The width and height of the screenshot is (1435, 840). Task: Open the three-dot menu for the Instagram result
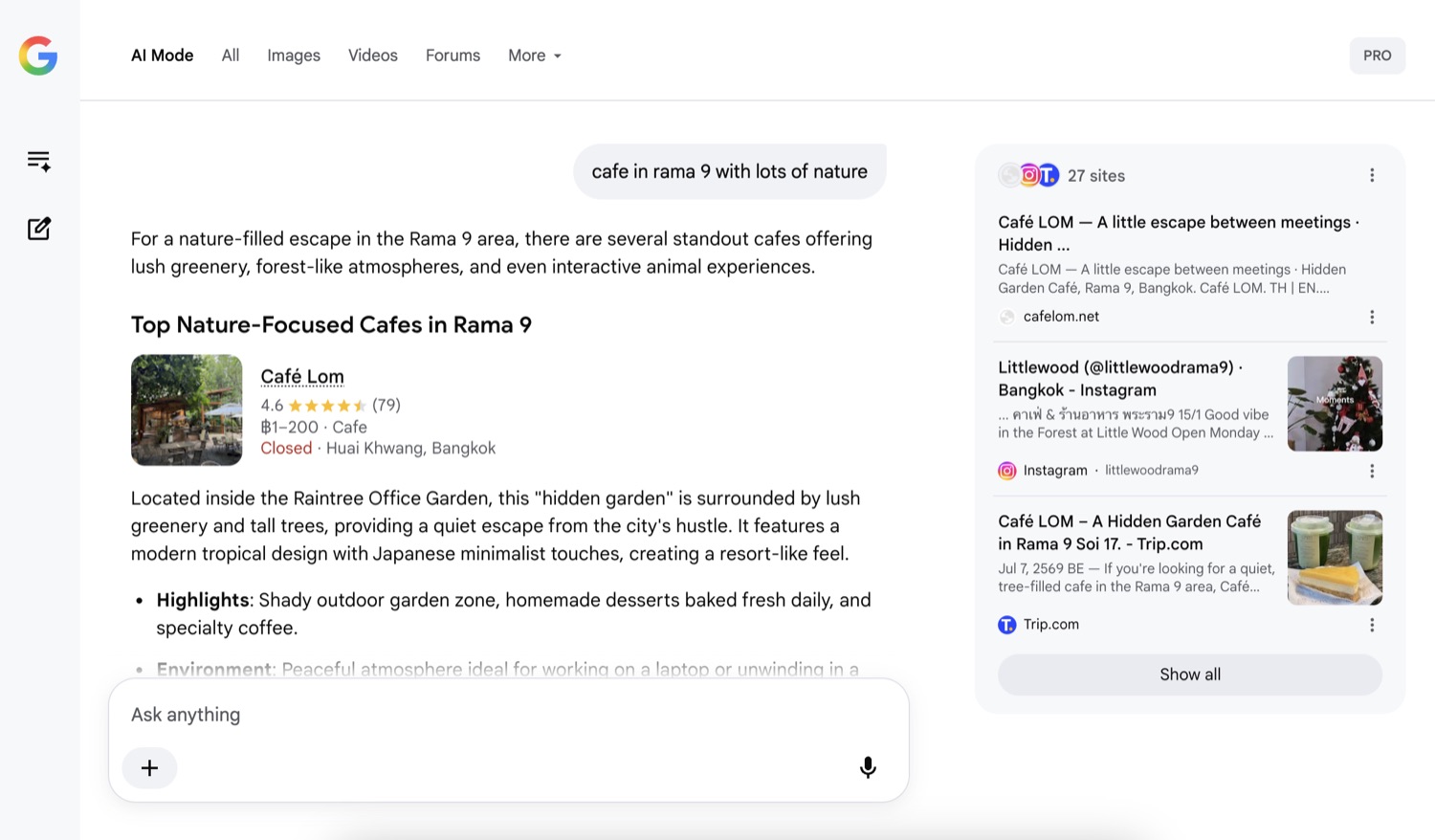[1372, 471]
